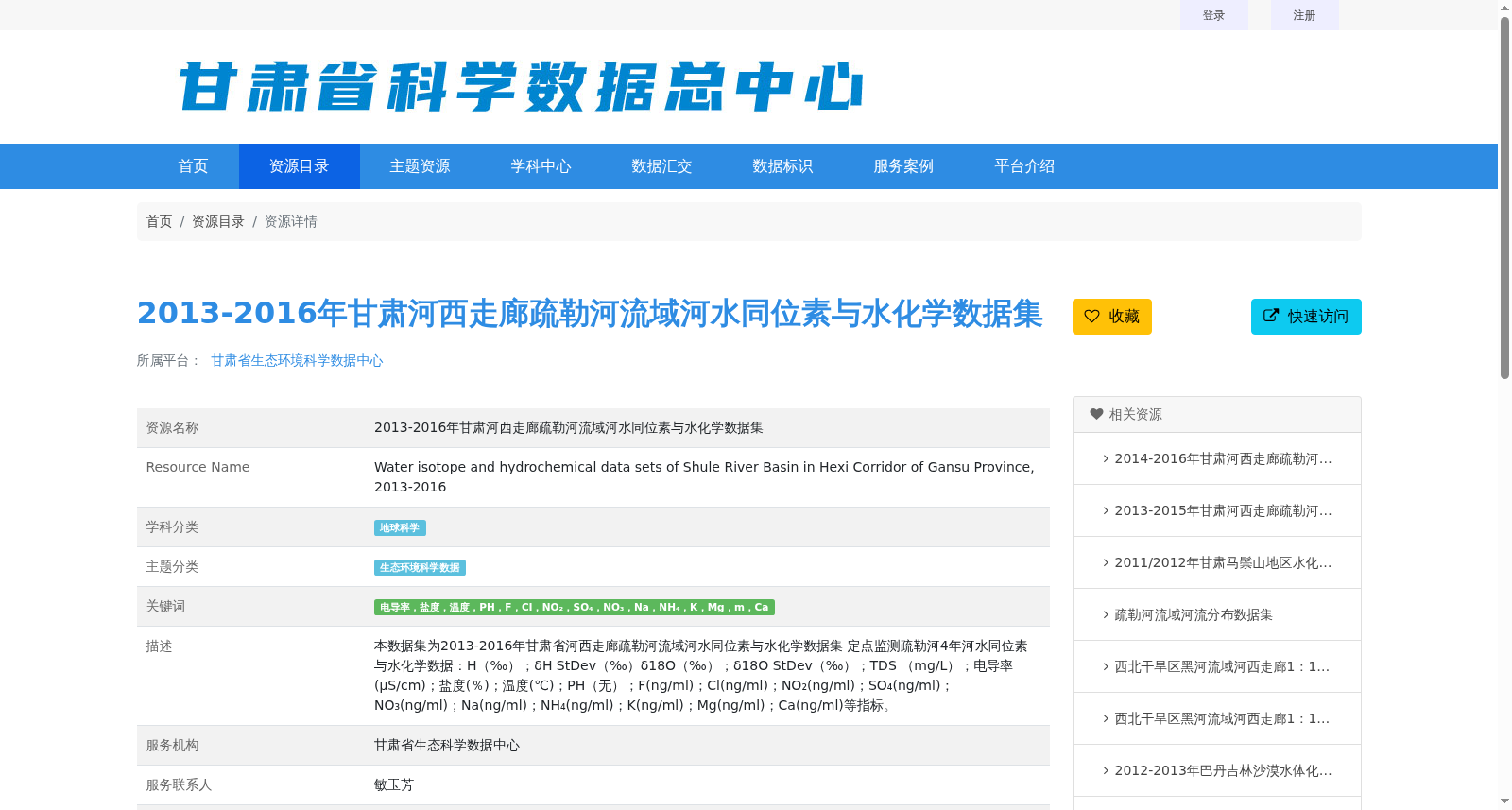1512x810 pixels.
Task: Open the 数据标识 navigation item
Action: (x=782, y=166)
